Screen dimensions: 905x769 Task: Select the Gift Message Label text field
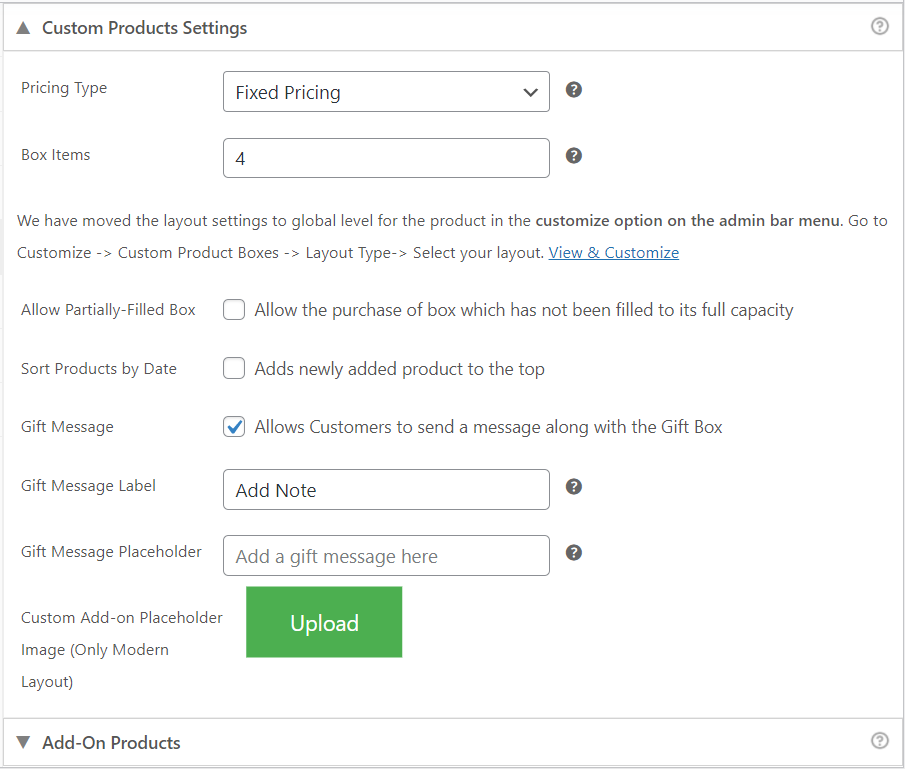386,489
